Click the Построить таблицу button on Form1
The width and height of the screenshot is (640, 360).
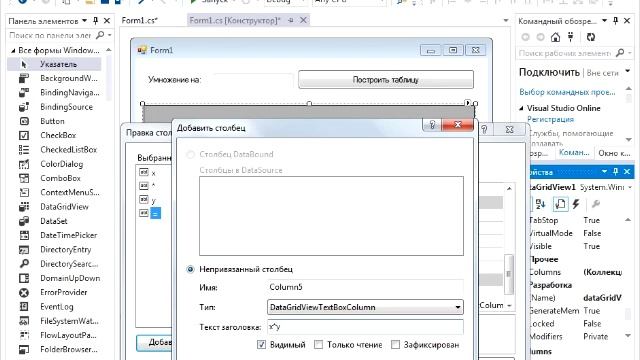pos(386,80)
